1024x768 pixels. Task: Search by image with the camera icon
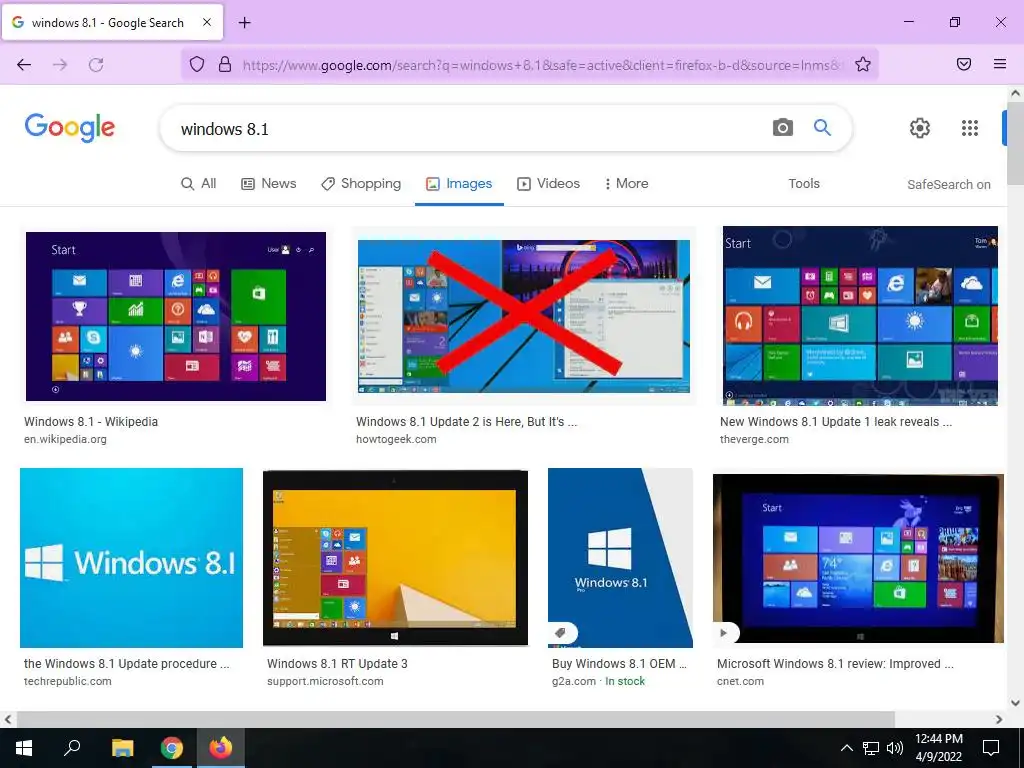[x=782, y=127]
